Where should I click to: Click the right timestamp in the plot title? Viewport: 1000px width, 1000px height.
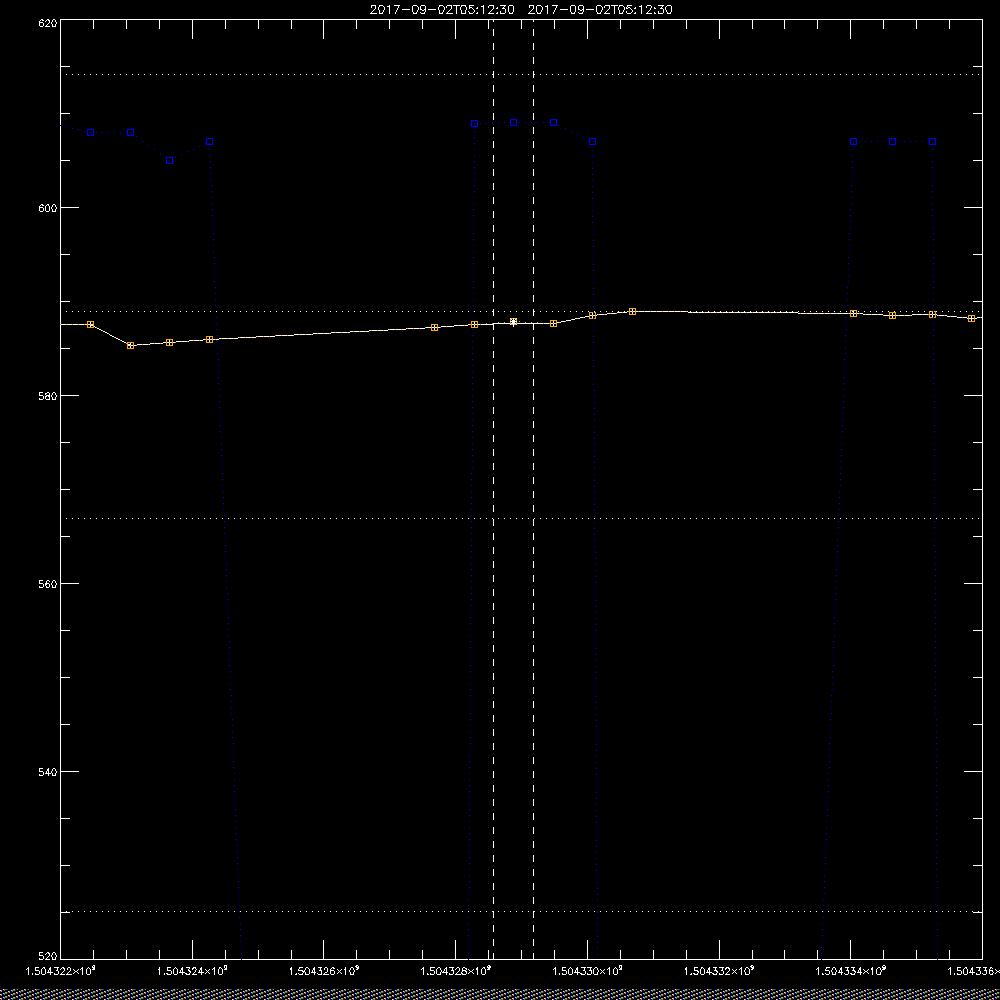tap(600, 10)
